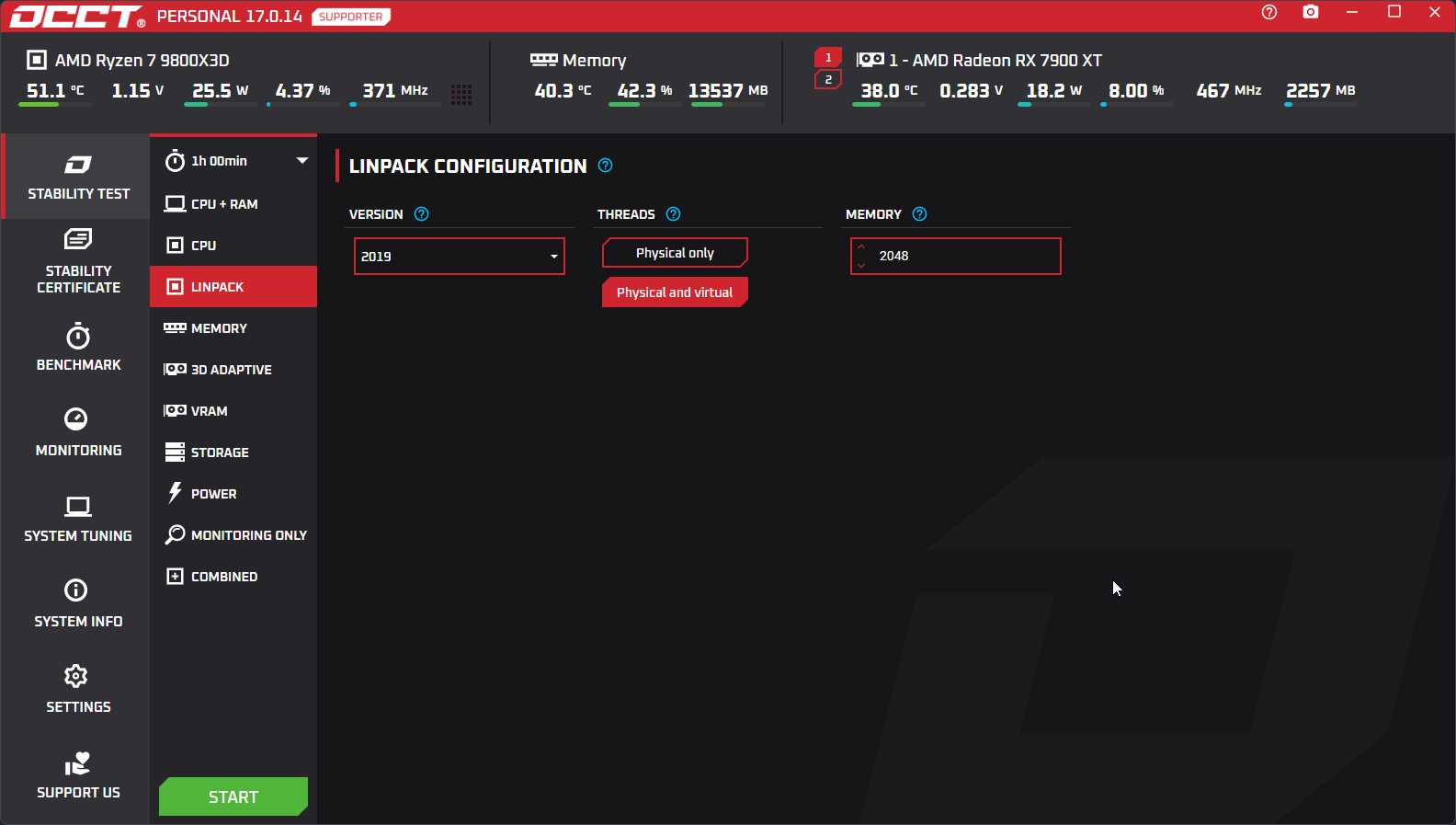Image resolution: width=1456 pixels, height=825 pixels.
Task: Click the Radeon RX 7900 XT GPU icon
Action: pyautogui.click(x=870, y=60)
